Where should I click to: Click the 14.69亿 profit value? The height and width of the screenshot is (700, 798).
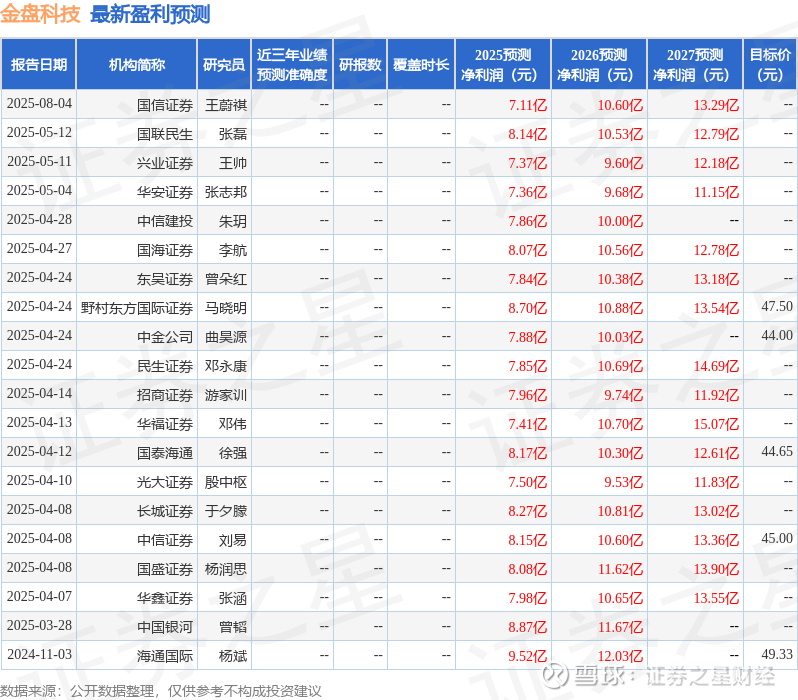tap(717, 367)
